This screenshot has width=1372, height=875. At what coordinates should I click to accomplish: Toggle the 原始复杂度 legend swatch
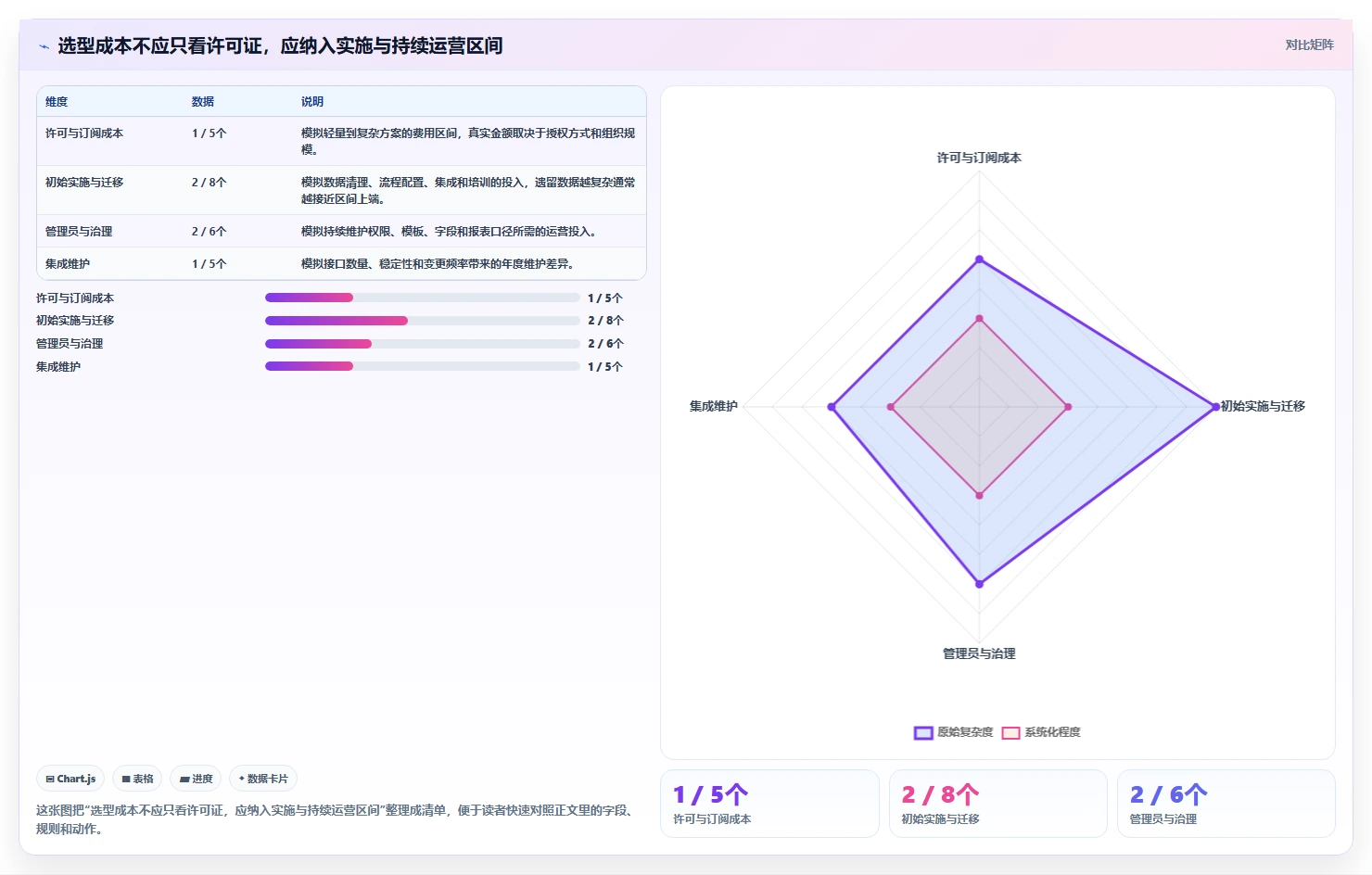pyautogui.click(x=923, y=732)
